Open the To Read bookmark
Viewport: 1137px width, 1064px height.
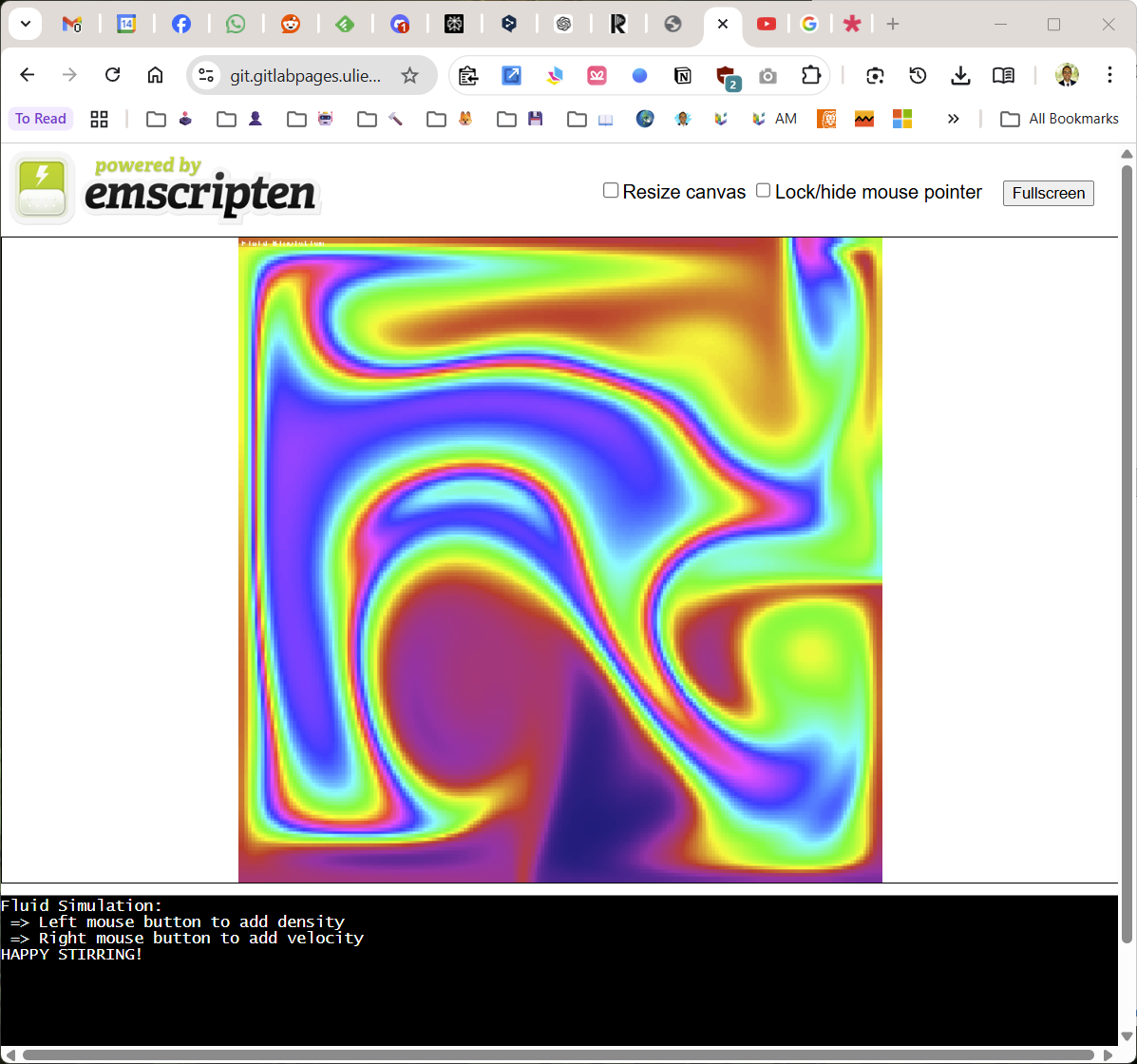click(x=41, y=119)
